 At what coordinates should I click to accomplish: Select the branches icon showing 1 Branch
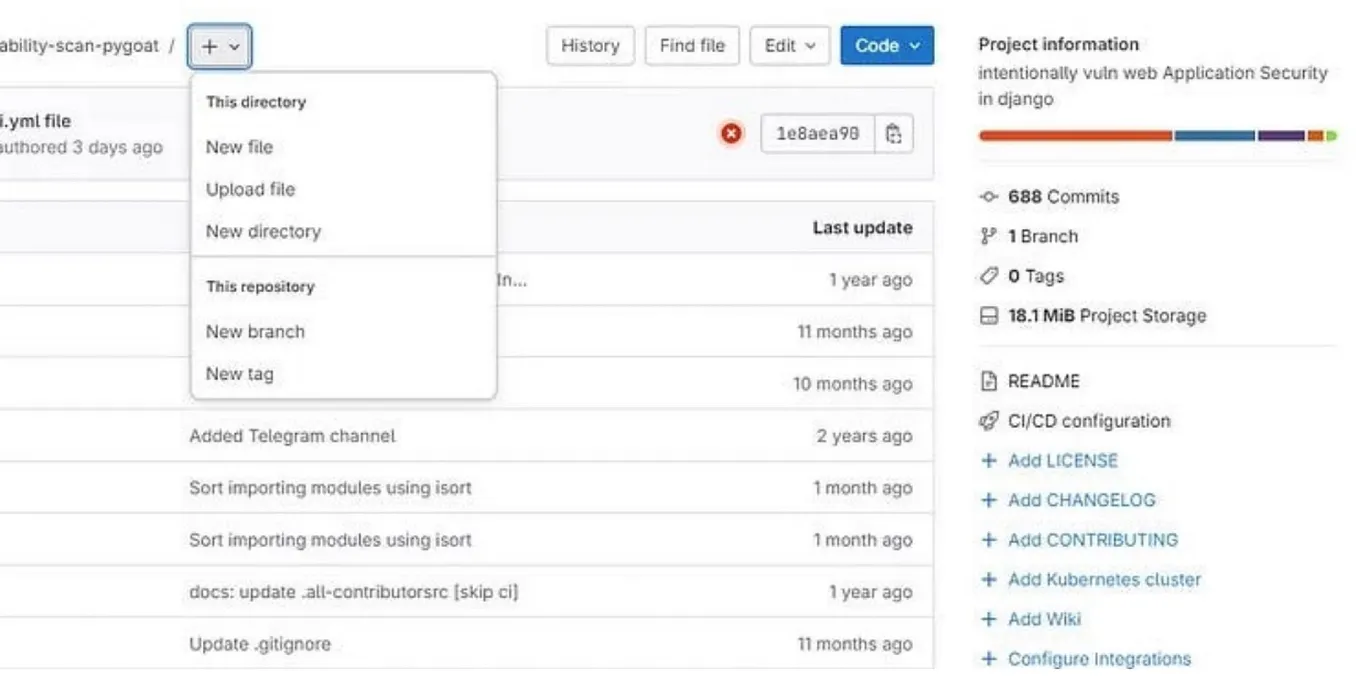[x=988, y=236]
